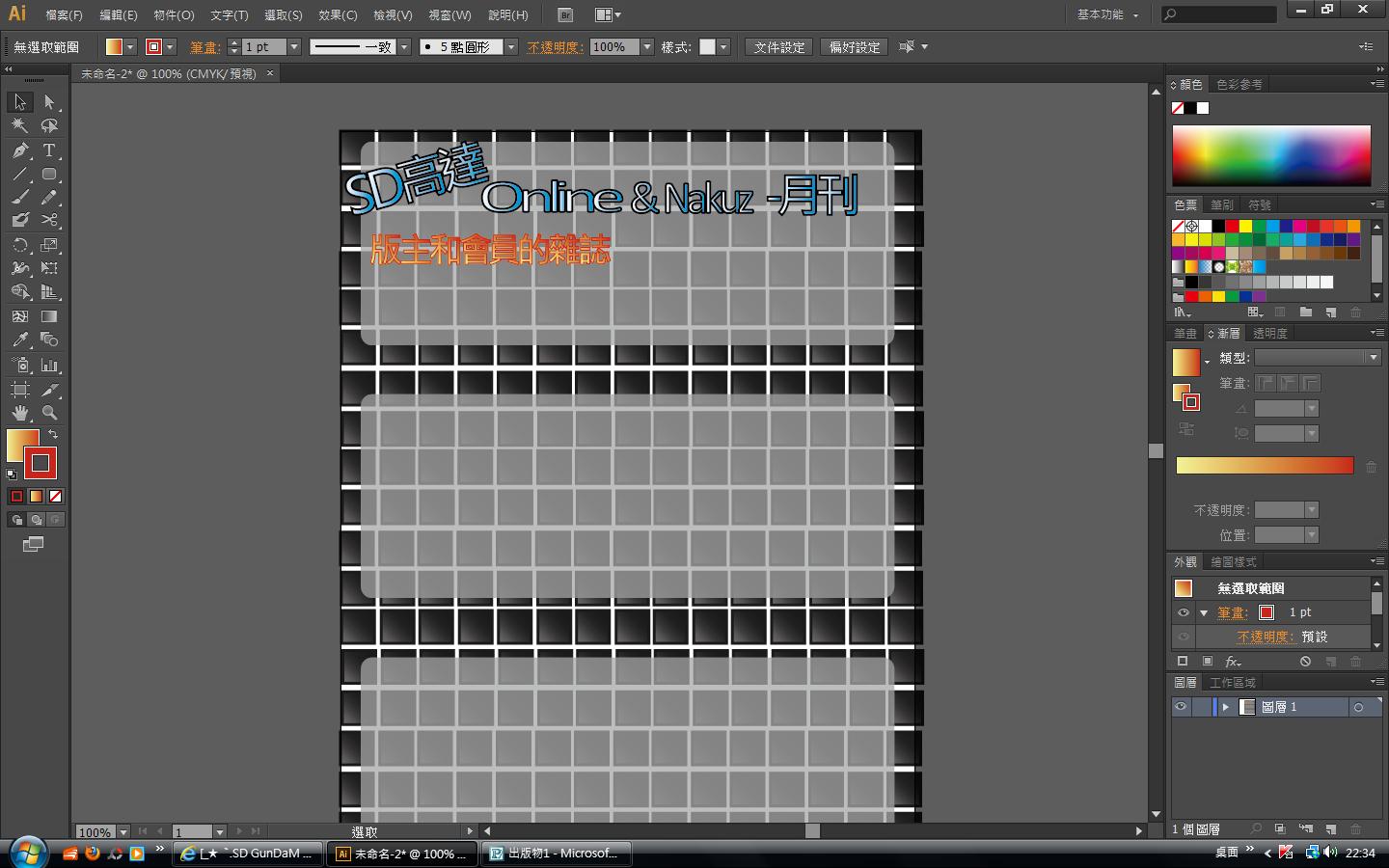This screenshot has height=868, width=1389.
Task: Toggle opacity row visibility in Appearance panel
Action: tap(1184, 637)
